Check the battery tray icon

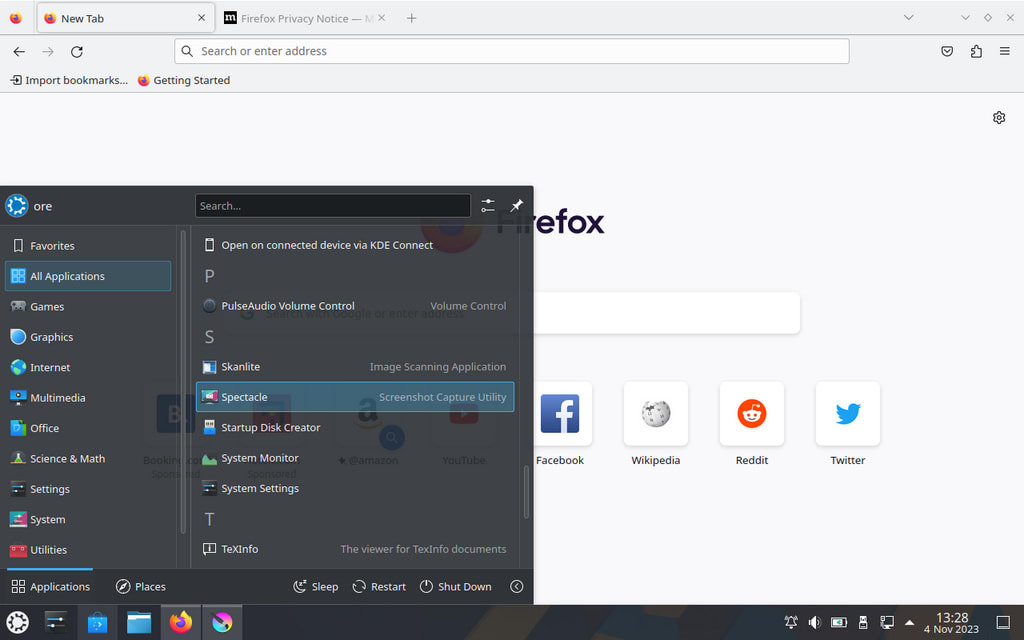(x=839, y=622)
